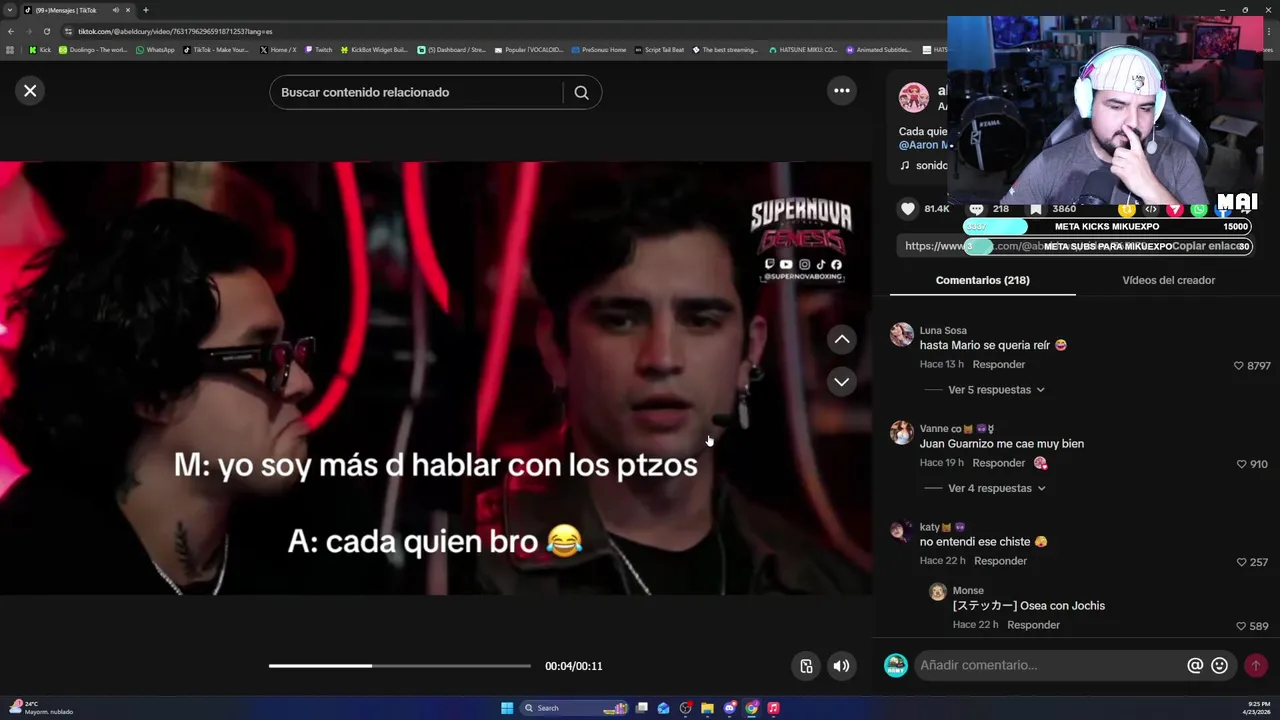Click the @Aaron mention link
The height and width of the screenshot is (720, 1280).
(x=924, y=145)
